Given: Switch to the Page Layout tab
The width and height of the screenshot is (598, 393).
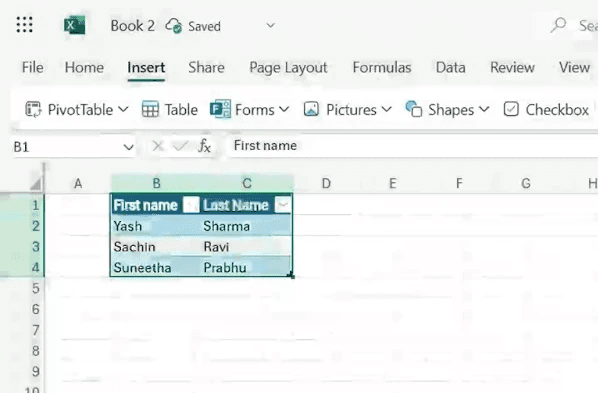Looking at the screenshot, I should pos(288,68).
